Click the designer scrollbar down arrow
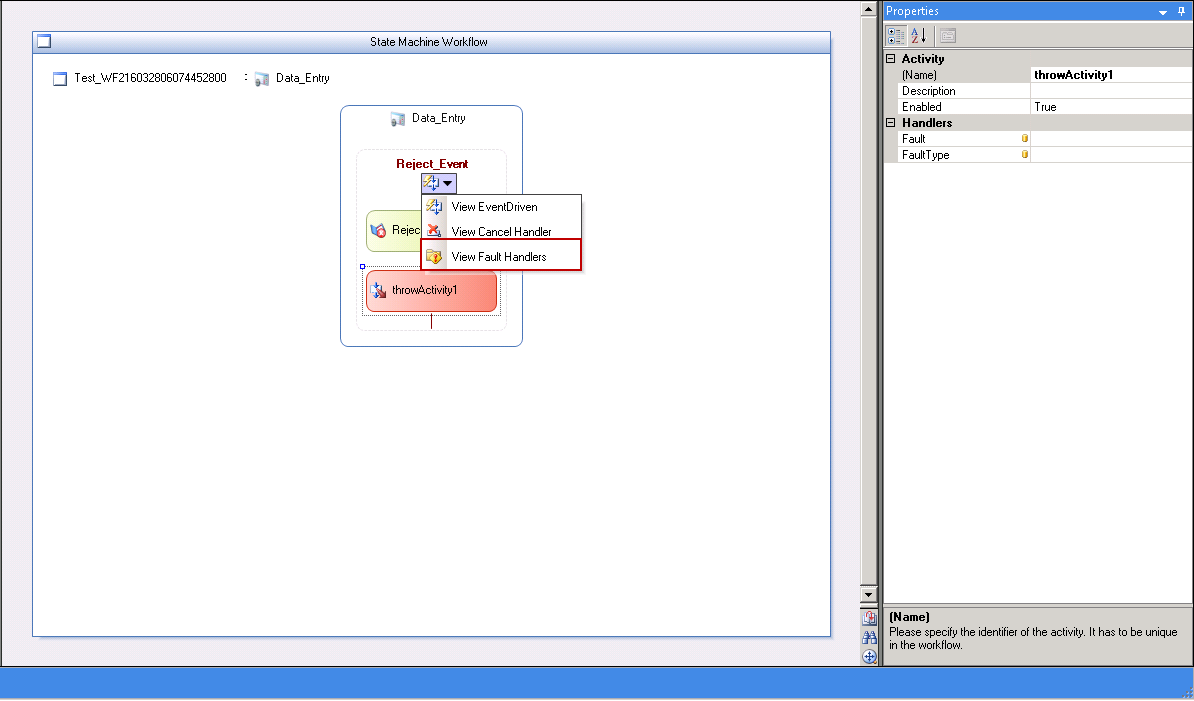 [869, 594]
